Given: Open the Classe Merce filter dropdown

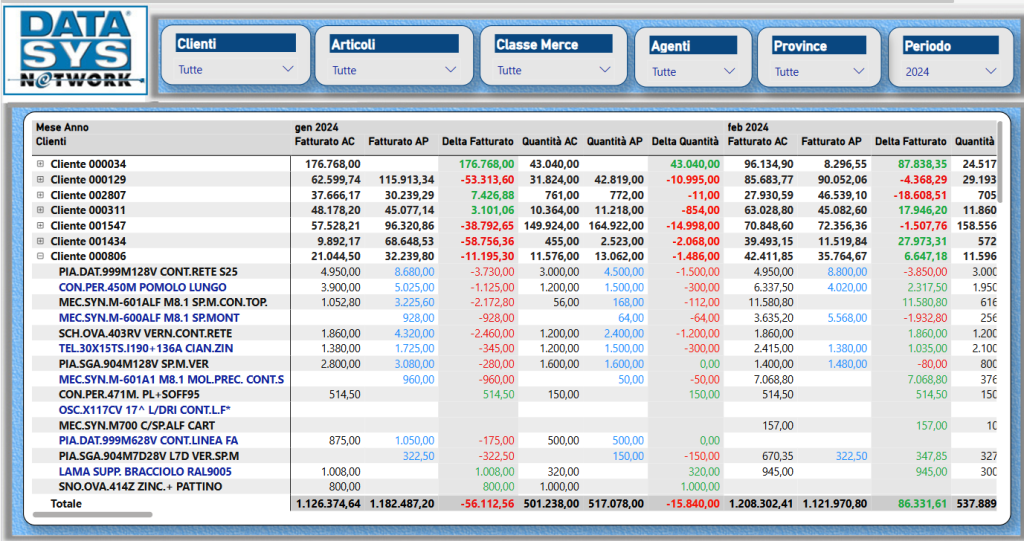Looking at the screenshot, I should pos(604,70).
